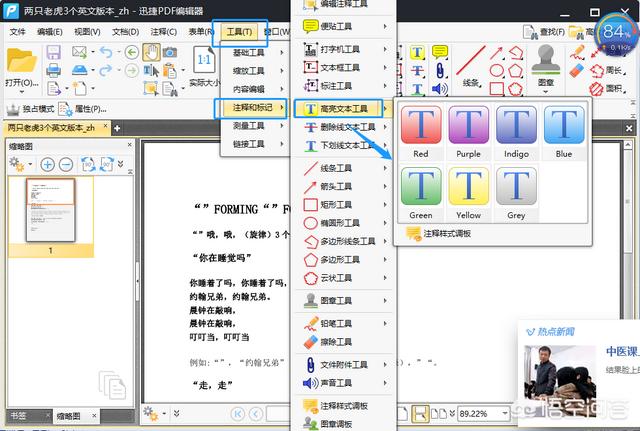Click the 打开(O) folder icon
The height and width of the screenshot is (431, 640).
22,61
